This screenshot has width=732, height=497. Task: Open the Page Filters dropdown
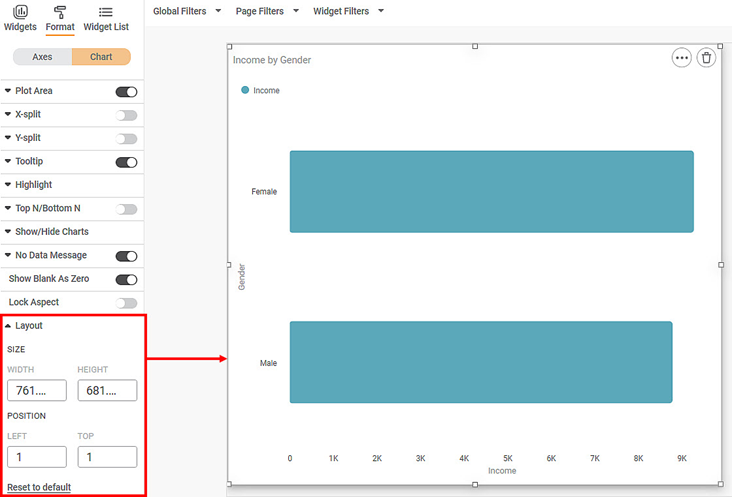point(267,12)
